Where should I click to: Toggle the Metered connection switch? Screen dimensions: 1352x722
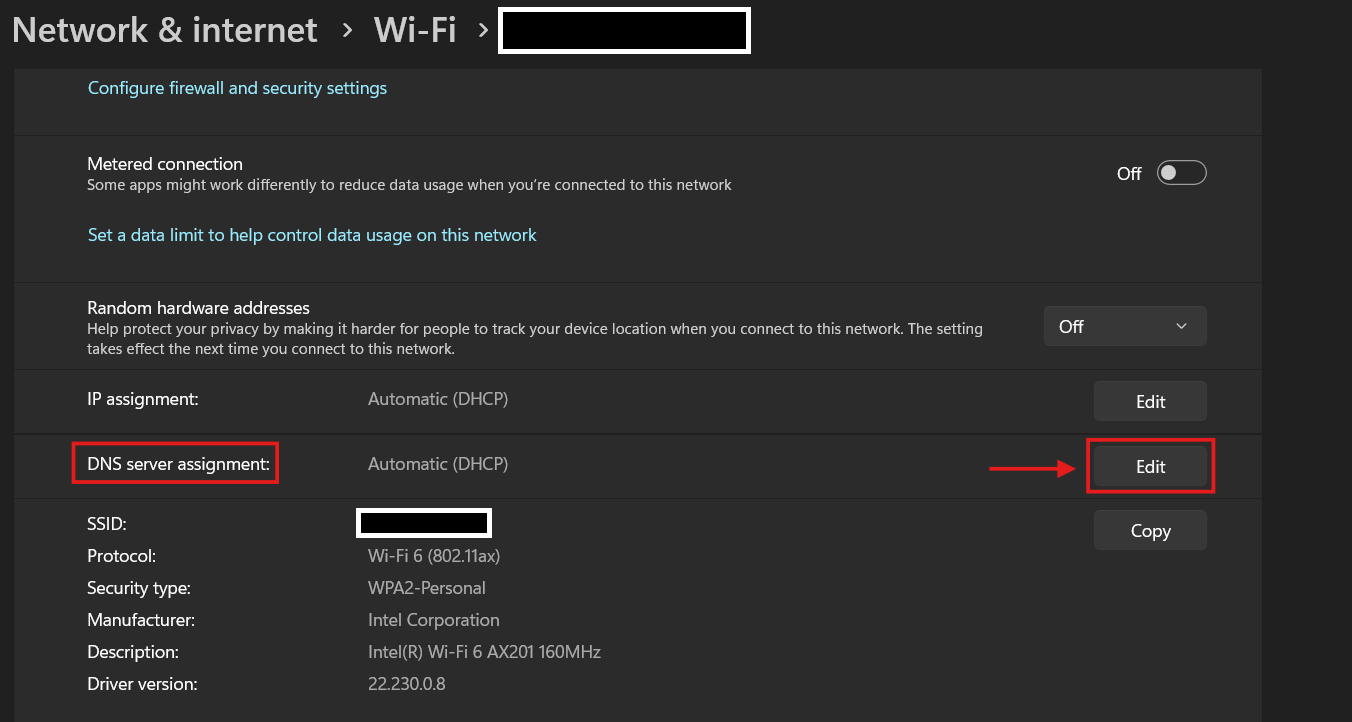click(1181, 173)
